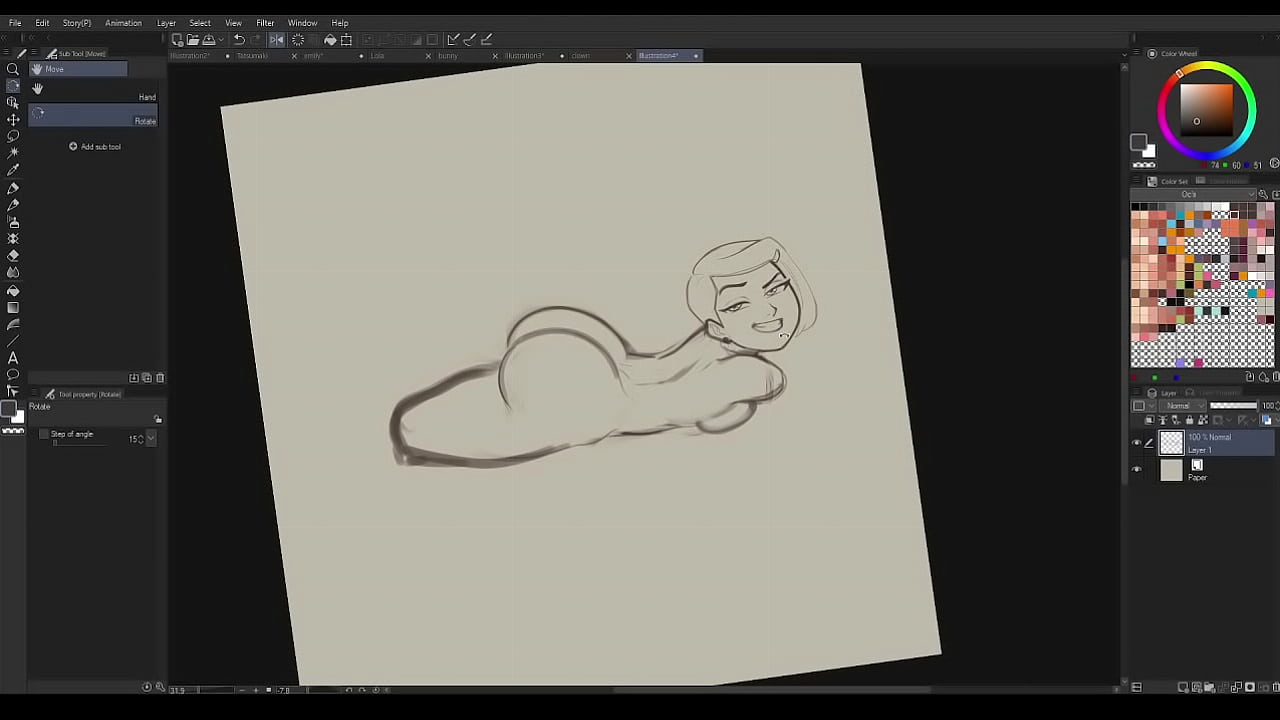The image size is (1280, 720).
Task: Open the Filter menu
Action: tap(265, 23)
